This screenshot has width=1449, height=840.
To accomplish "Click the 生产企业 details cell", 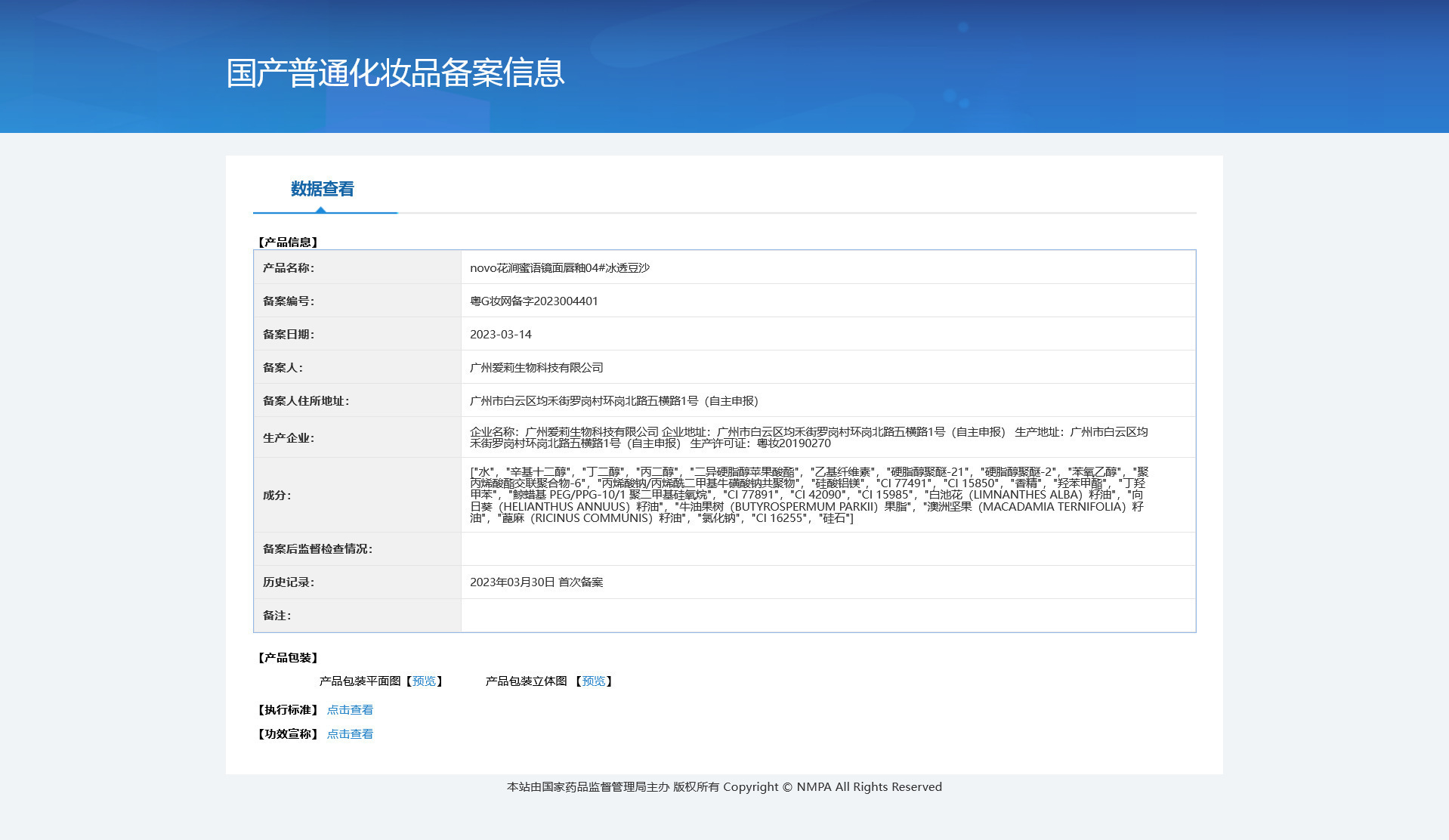I will tap(828, 437).
